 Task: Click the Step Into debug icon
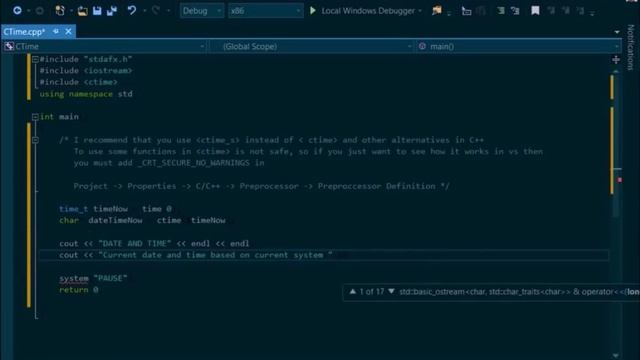(466, 11)
